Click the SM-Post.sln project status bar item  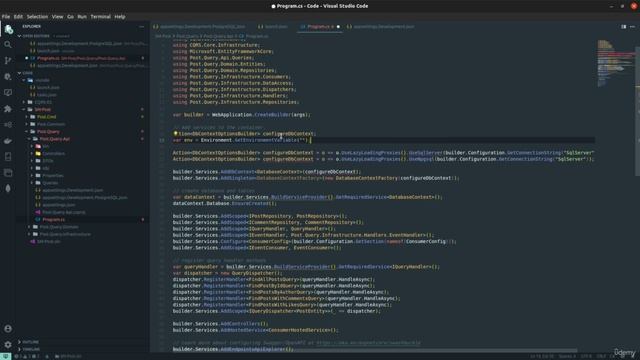click(x=68, y=356)
